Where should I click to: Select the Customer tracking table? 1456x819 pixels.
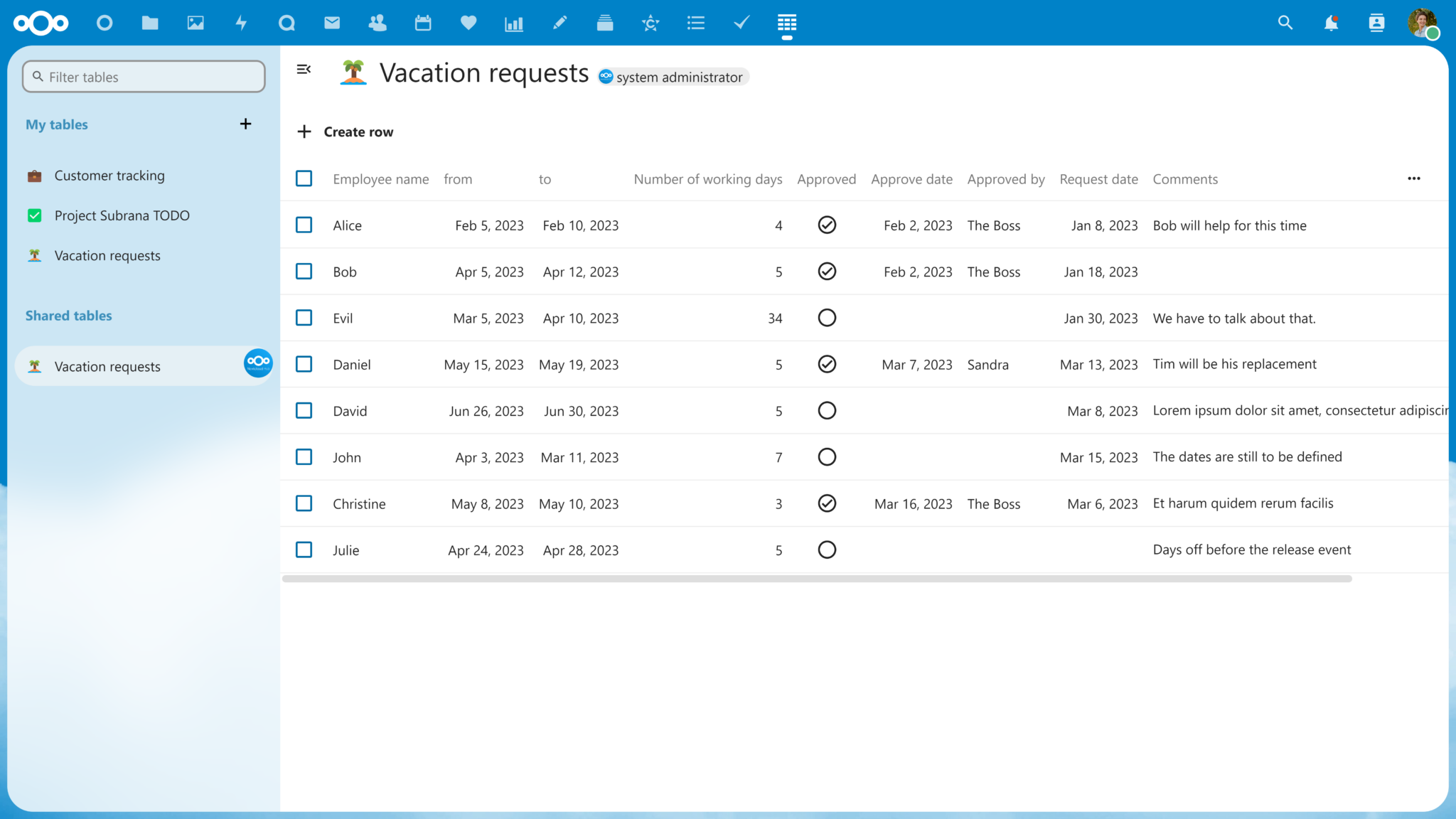(109, 175)
